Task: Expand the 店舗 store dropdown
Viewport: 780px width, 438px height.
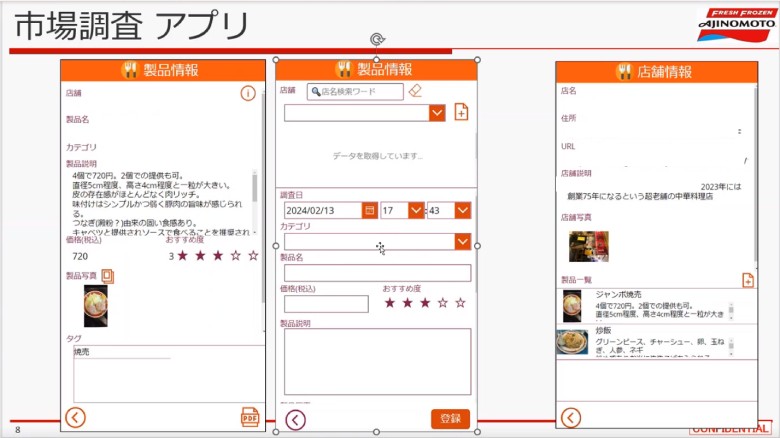Action: click(x=437, y=113)
